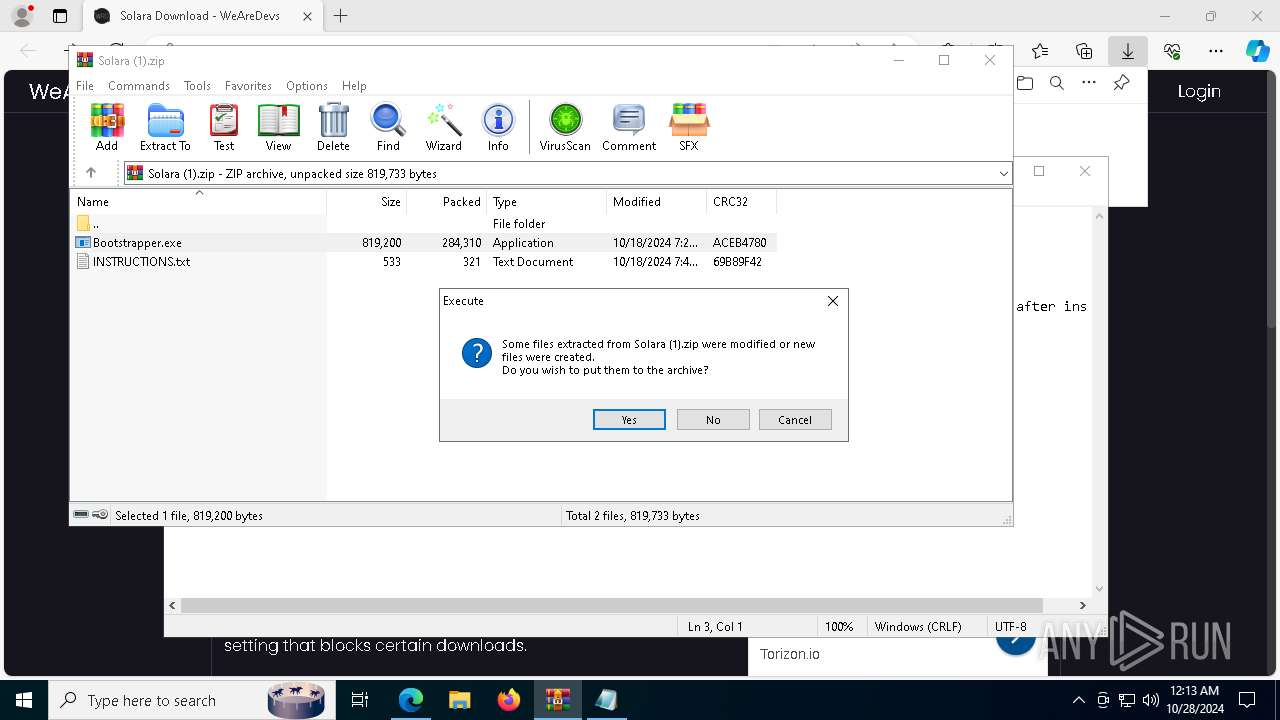Open browser Favorites star icon
The image size is (1280, 720).
[x=1040, y=51]
